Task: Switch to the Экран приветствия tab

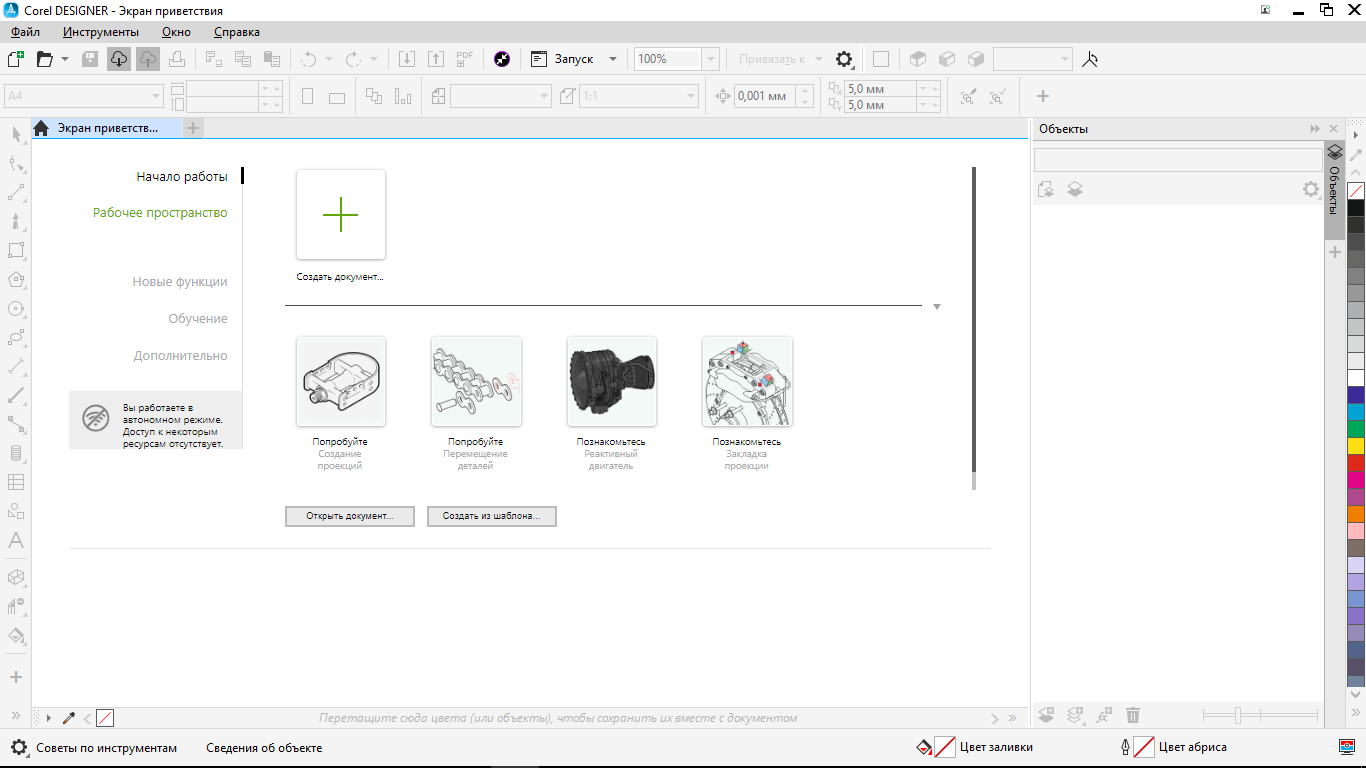Action: (x=107, y=128)
